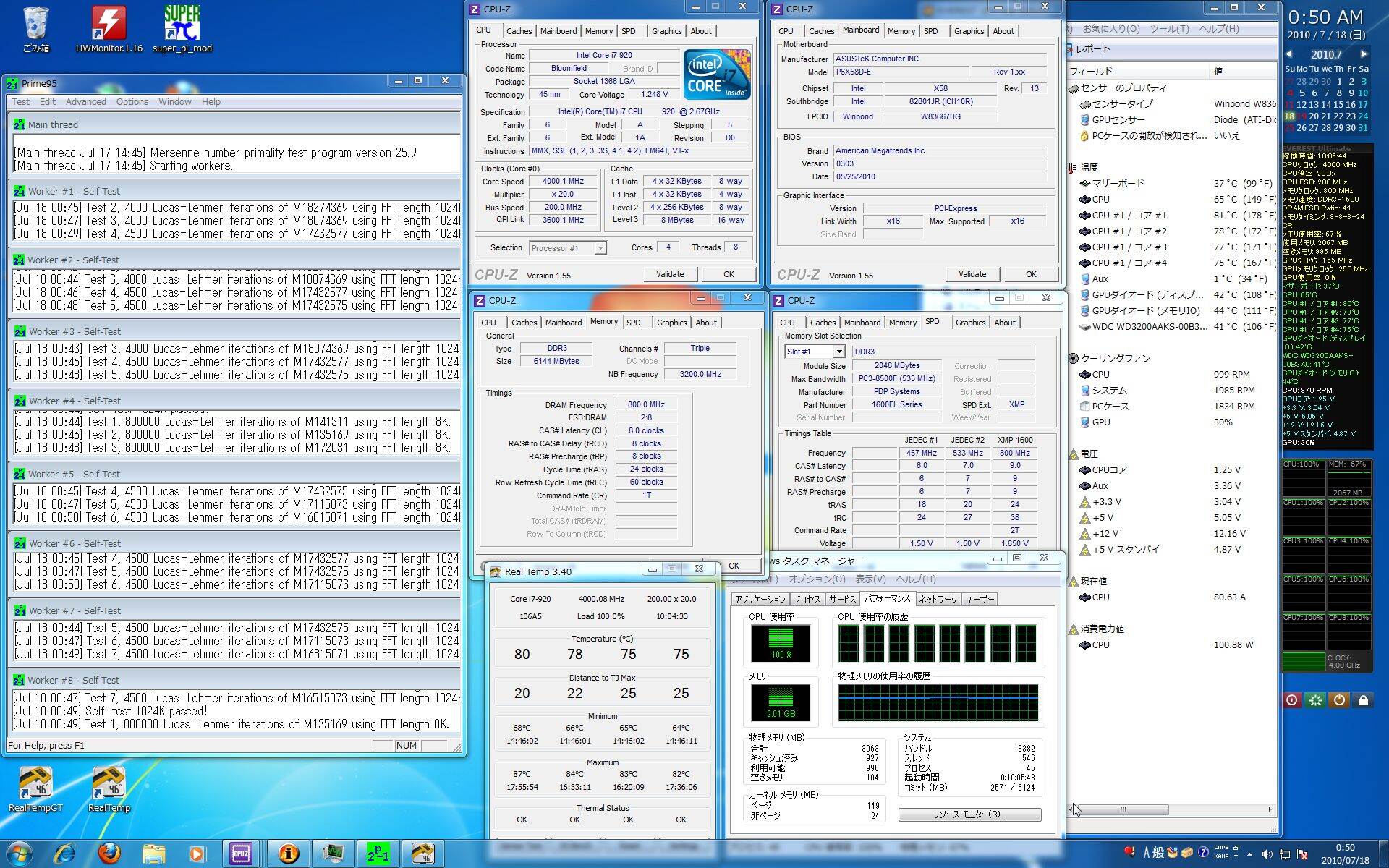Open Advanced menu in Prime95
The width and height of the screenshot is (1389, 868).
[85, 102]
